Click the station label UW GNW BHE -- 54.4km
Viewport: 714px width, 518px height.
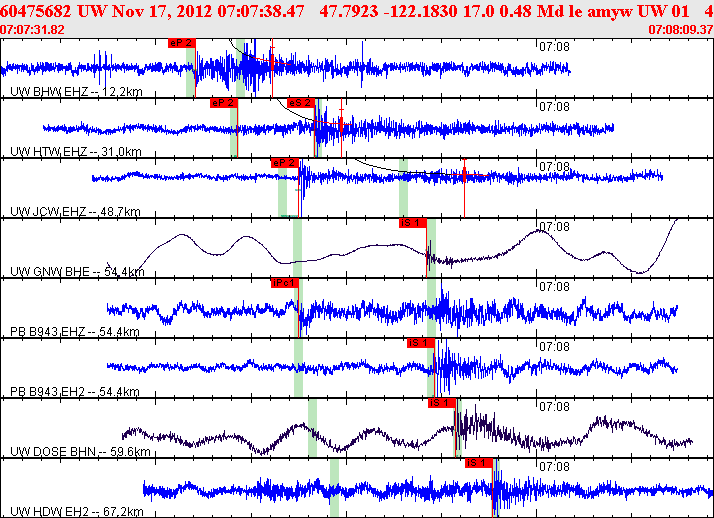(77, 272)
